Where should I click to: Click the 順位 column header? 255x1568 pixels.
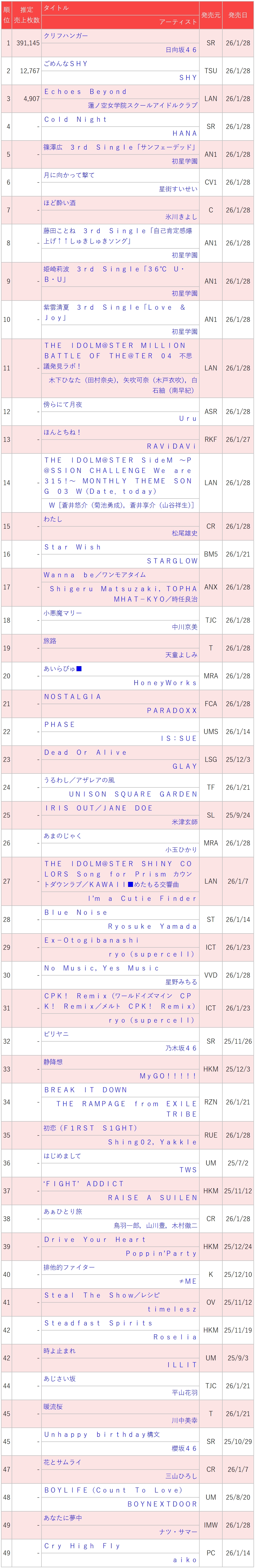pos(7,15)
